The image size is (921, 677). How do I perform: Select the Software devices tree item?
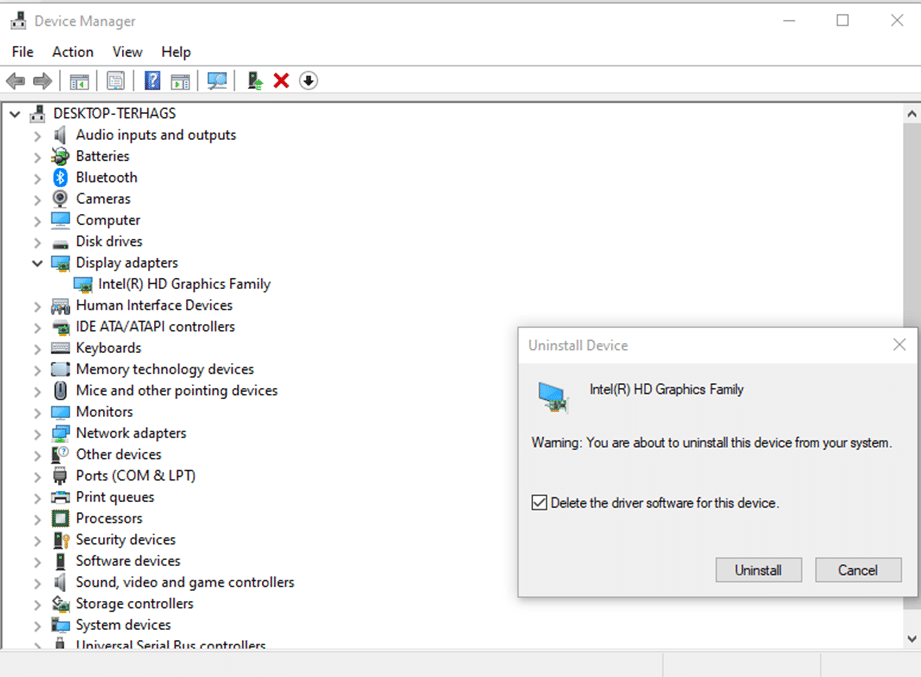click(128, 561)
